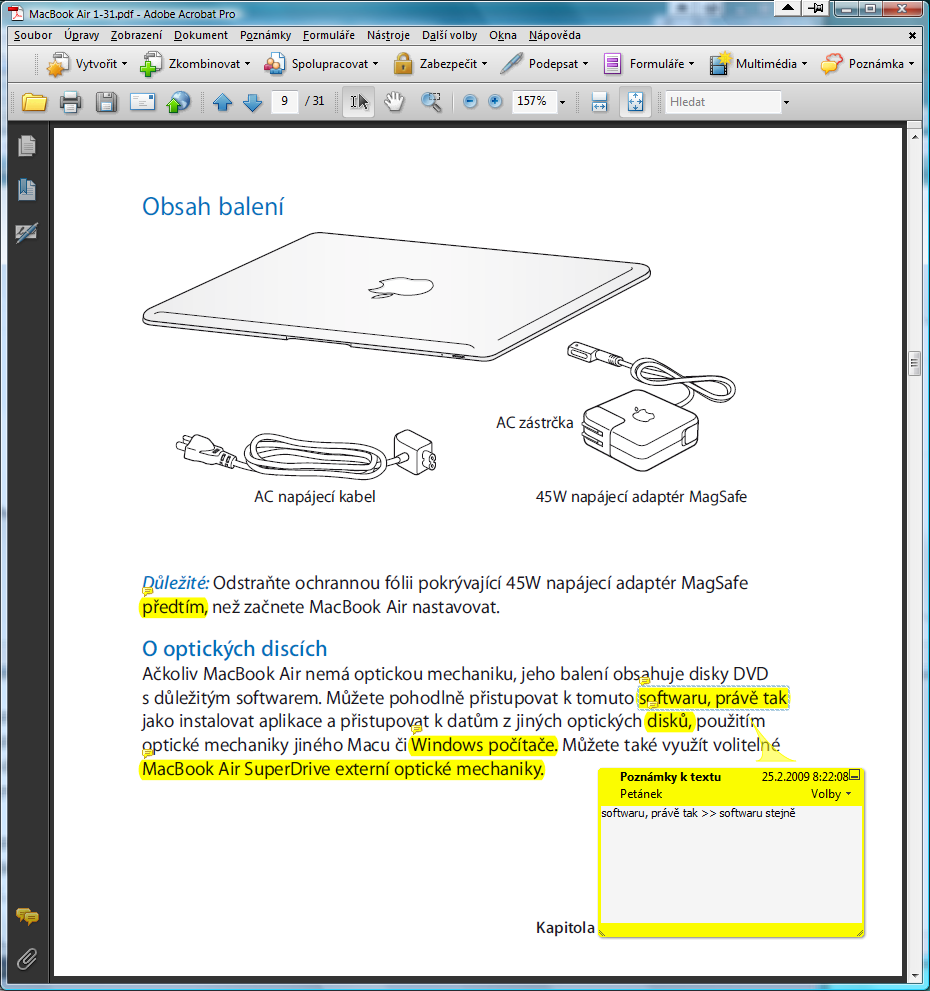
Task: Close the document with menu bar X
Action: (x=912, y=35)
